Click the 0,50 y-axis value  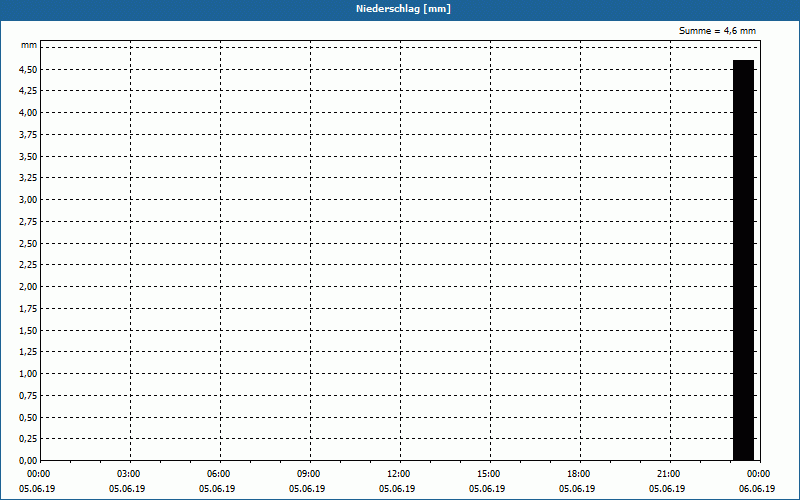28,418
